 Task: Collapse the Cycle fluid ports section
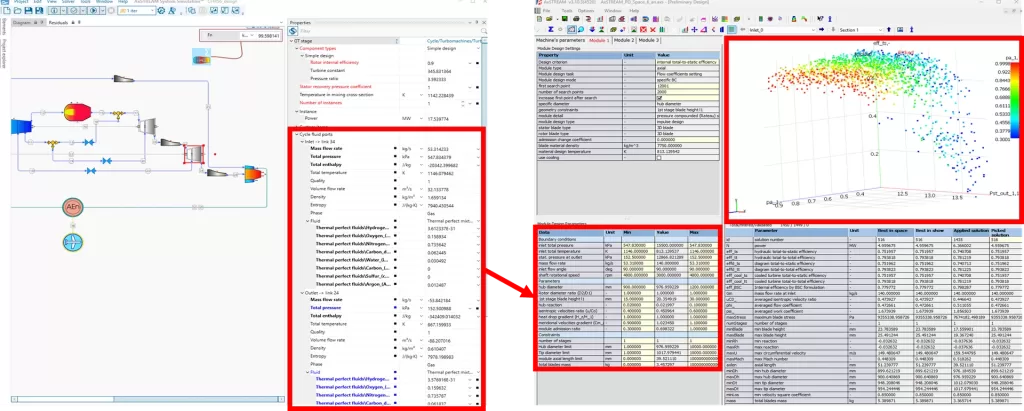(297, 134)
